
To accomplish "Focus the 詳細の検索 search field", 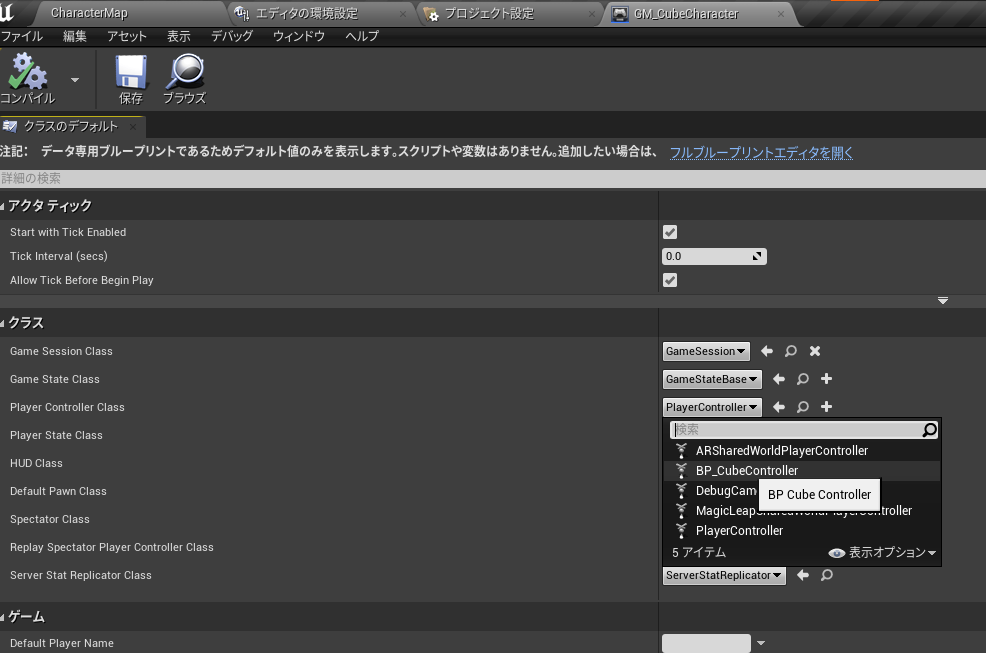I will coord(493,179).
